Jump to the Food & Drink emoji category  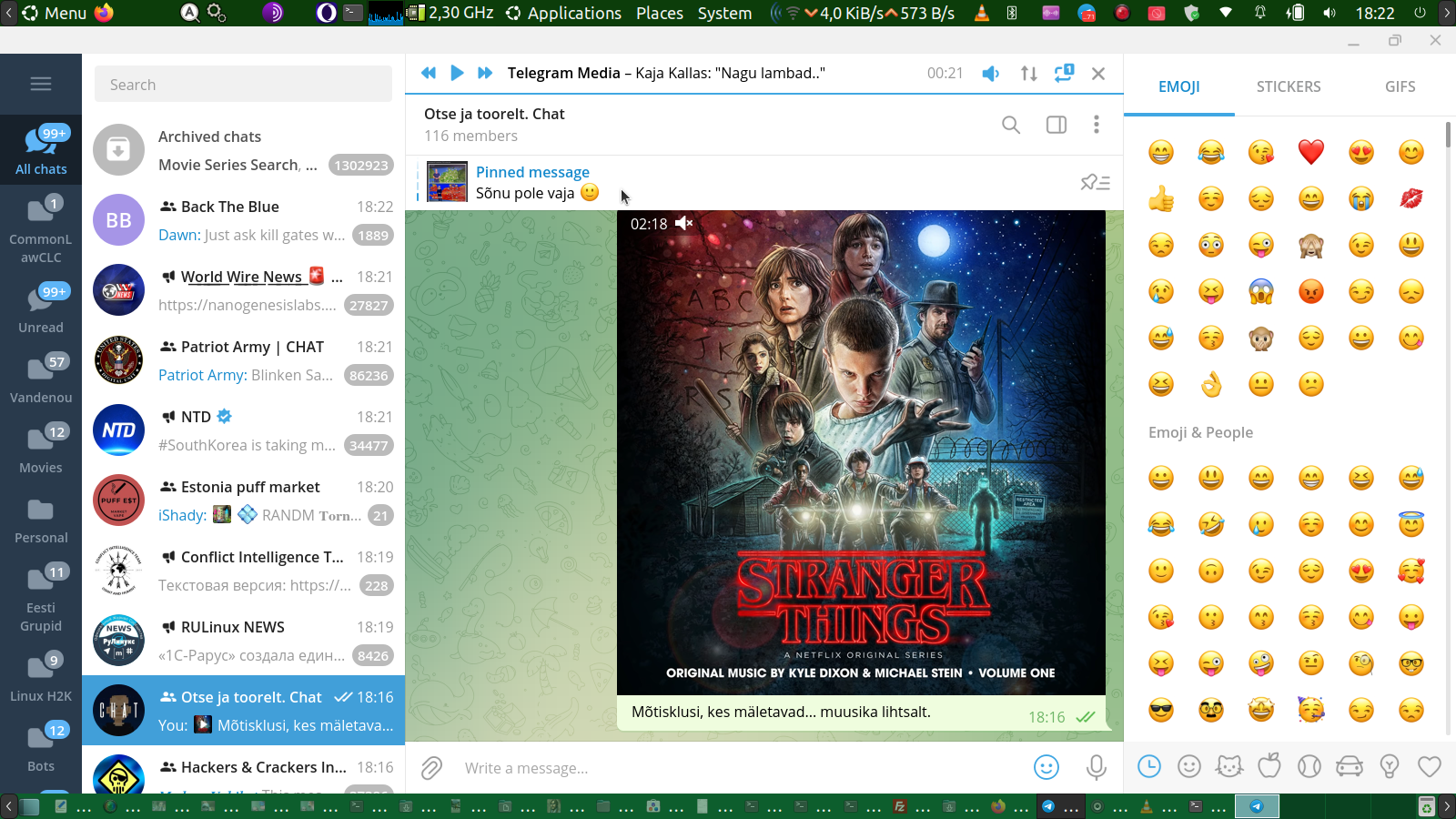(x=1269, y=767)
